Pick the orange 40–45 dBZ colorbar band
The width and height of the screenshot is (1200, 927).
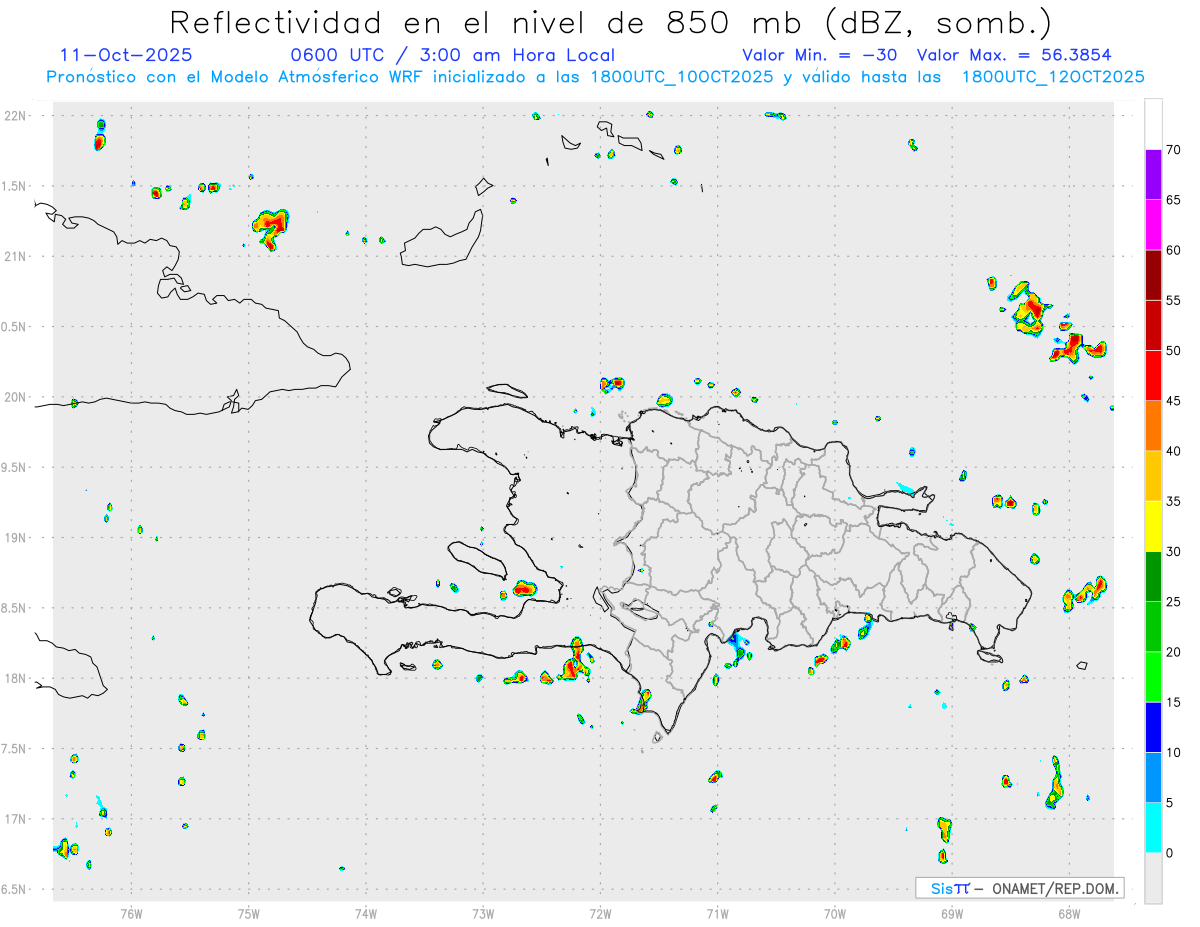click(1153, 426)
